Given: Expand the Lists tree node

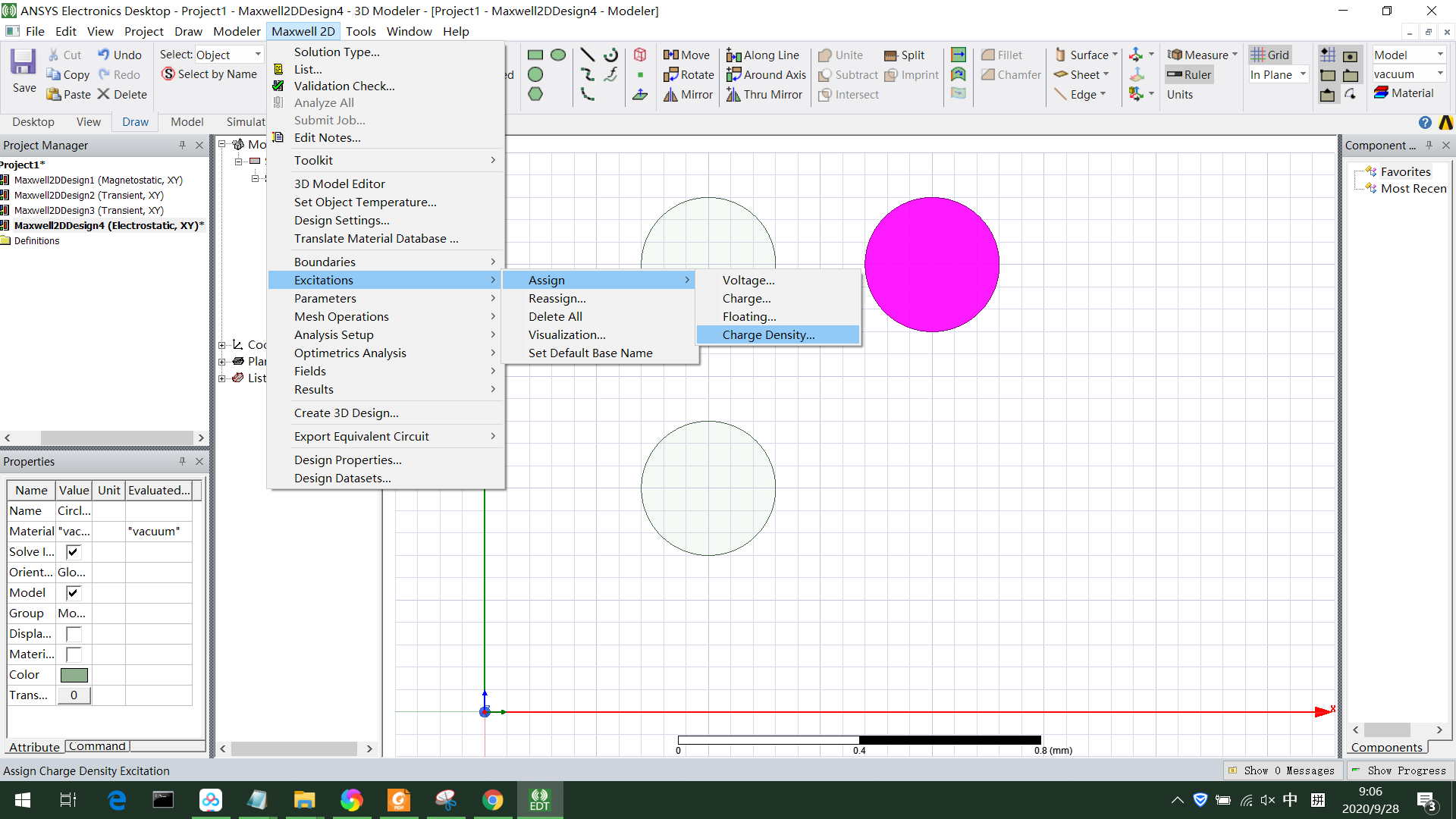Looking at the screenshot, I should (222, 378).
